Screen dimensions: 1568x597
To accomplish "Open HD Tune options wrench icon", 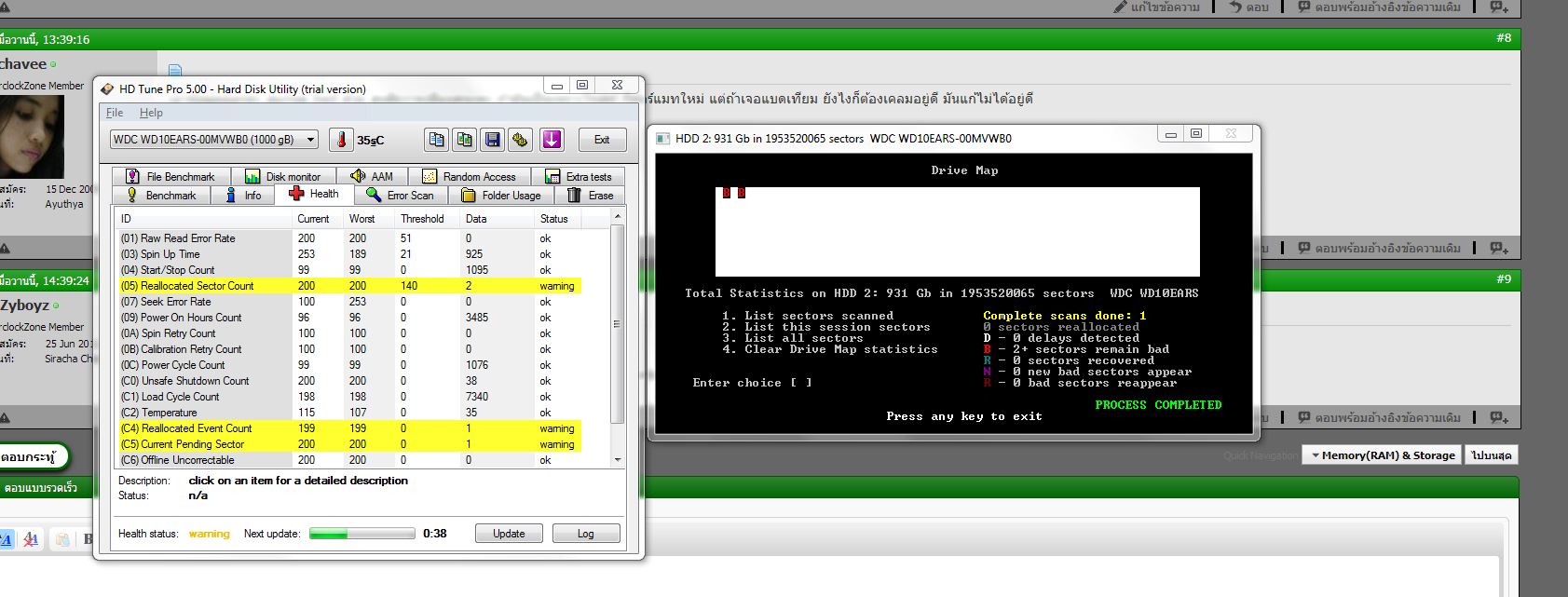I will [521, 140].
